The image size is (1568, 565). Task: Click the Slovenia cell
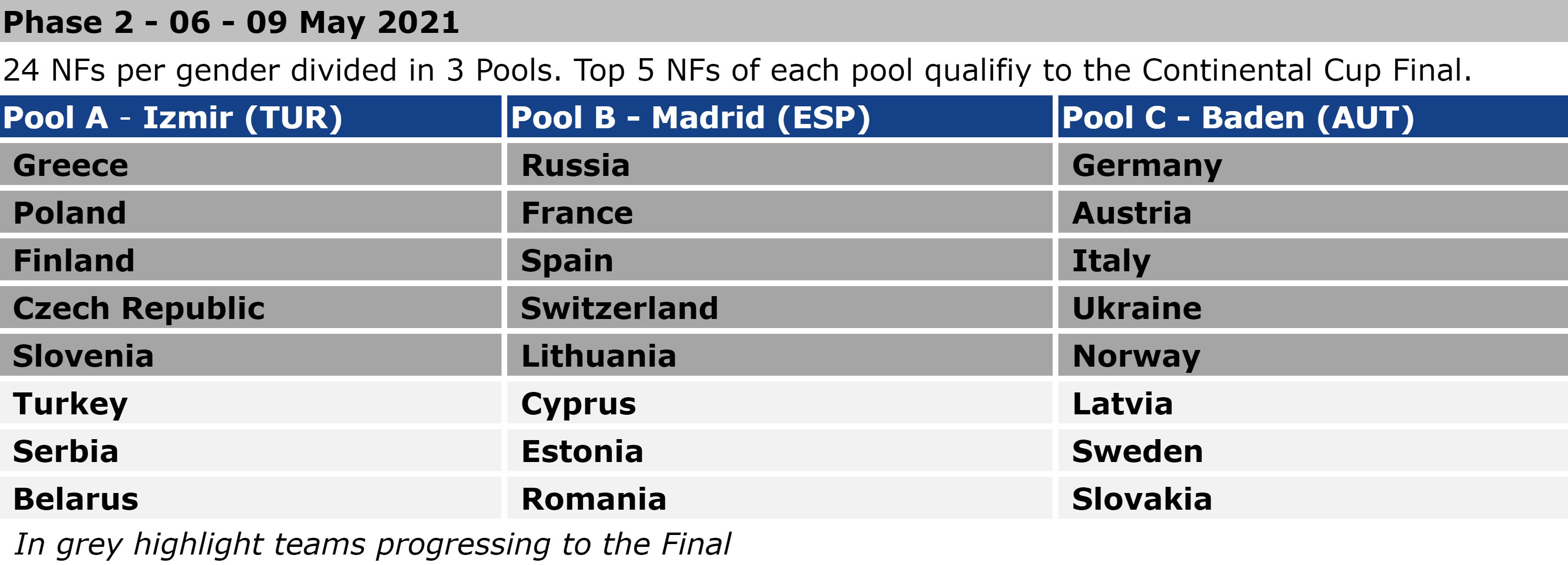[x=250, y=355]
